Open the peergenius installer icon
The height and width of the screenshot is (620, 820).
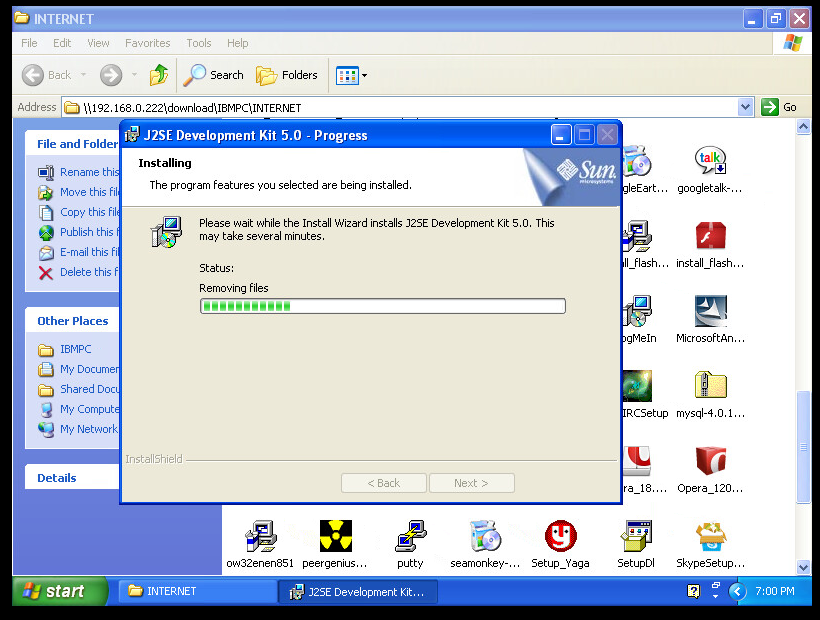click(336, 537)
